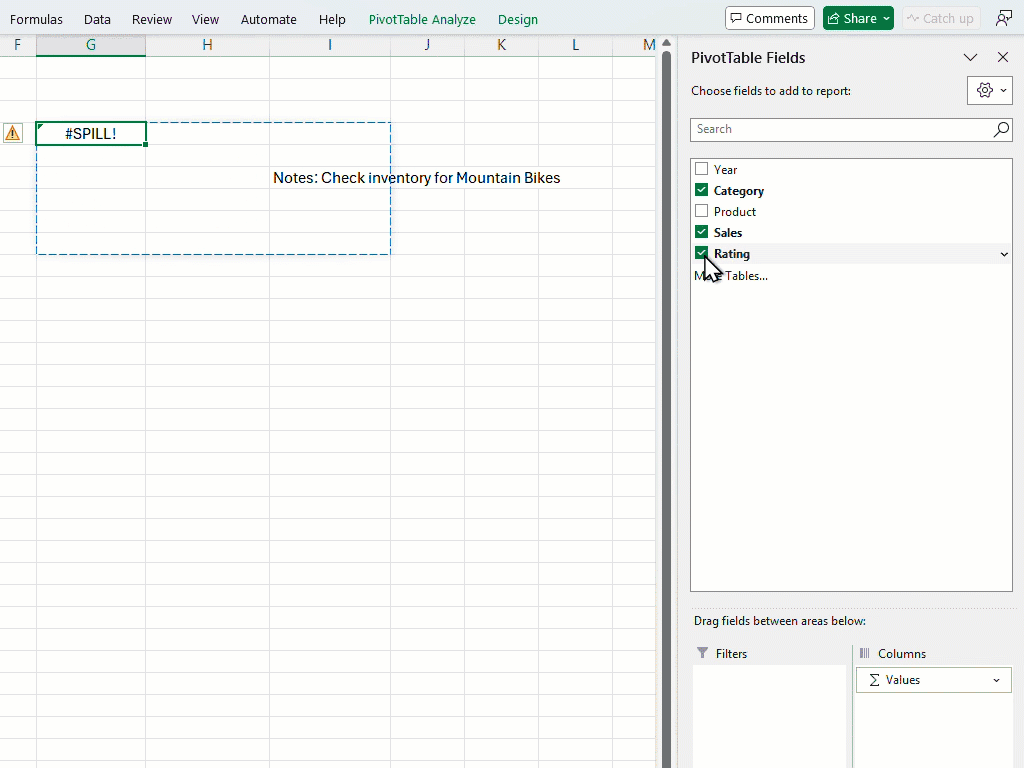Check the Product field checkbox

tap(701, 211)
